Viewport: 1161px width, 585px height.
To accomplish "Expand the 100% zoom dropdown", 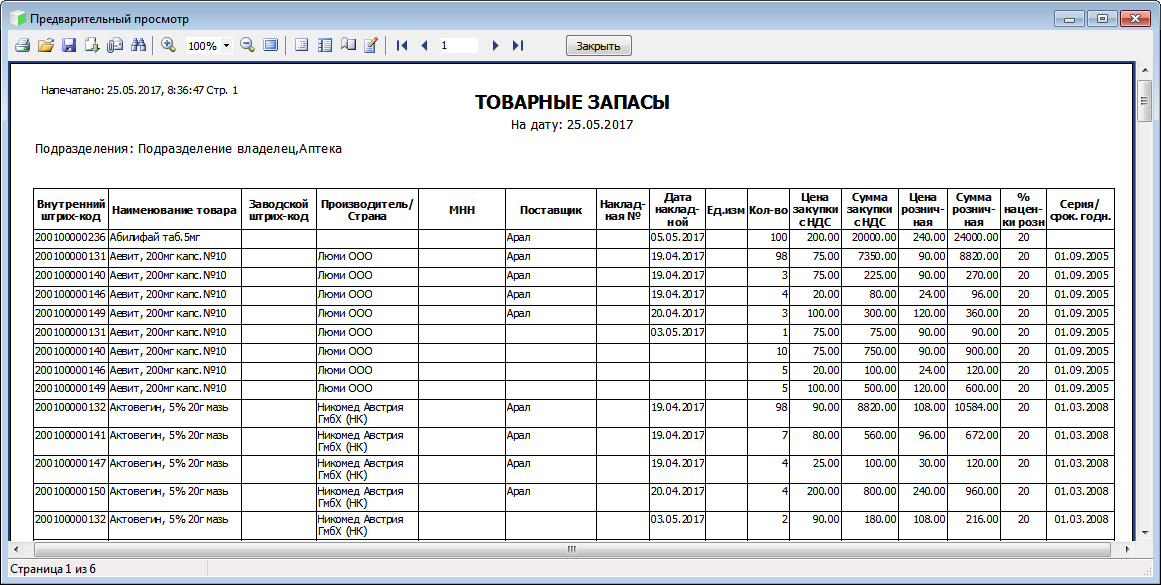I will [227, 46].
